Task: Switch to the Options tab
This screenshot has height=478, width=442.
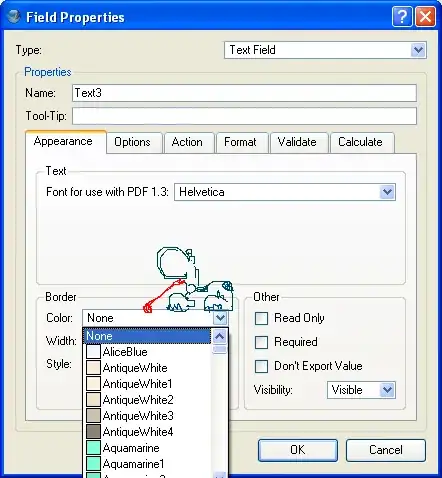Action: click(x=134, y=142)
